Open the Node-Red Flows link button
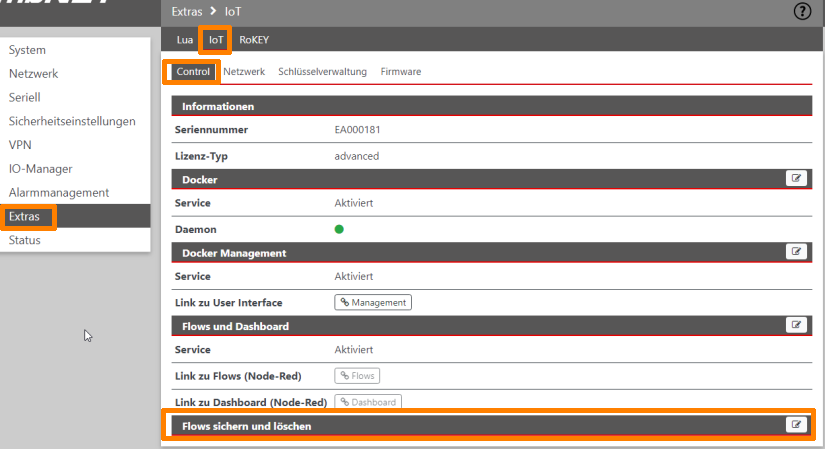 [x=357, y=376]
